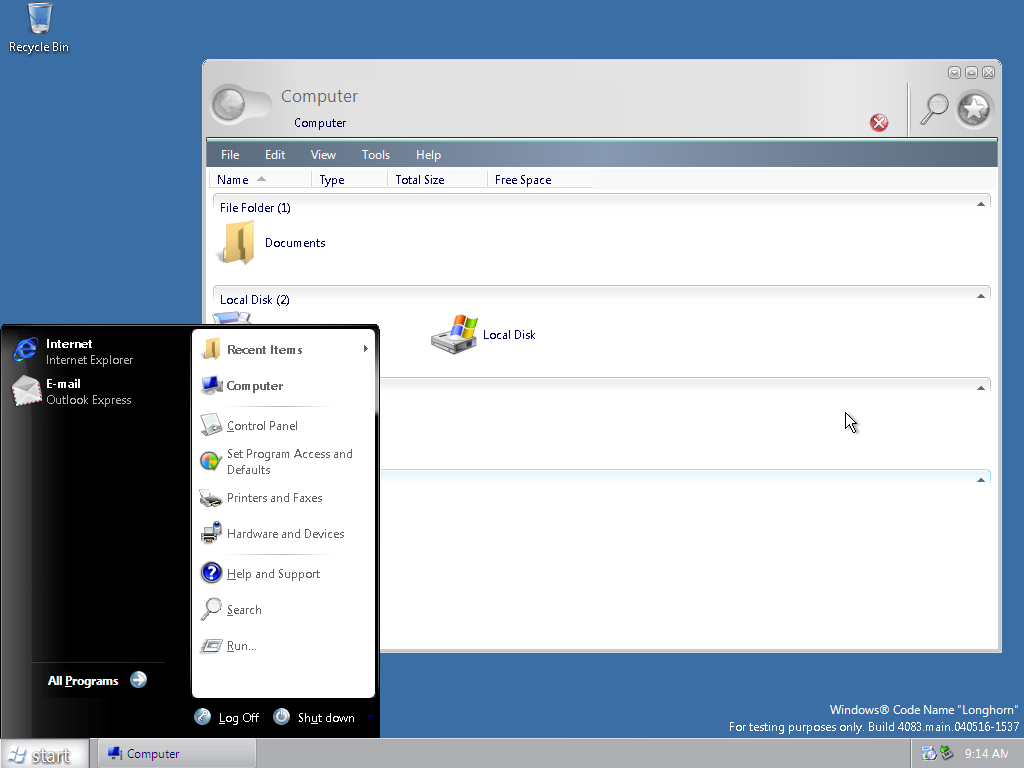Collapse the Local Disk group
This screenshot has height=768, width=1024.
pyautogui.click(x=981, y=296)
